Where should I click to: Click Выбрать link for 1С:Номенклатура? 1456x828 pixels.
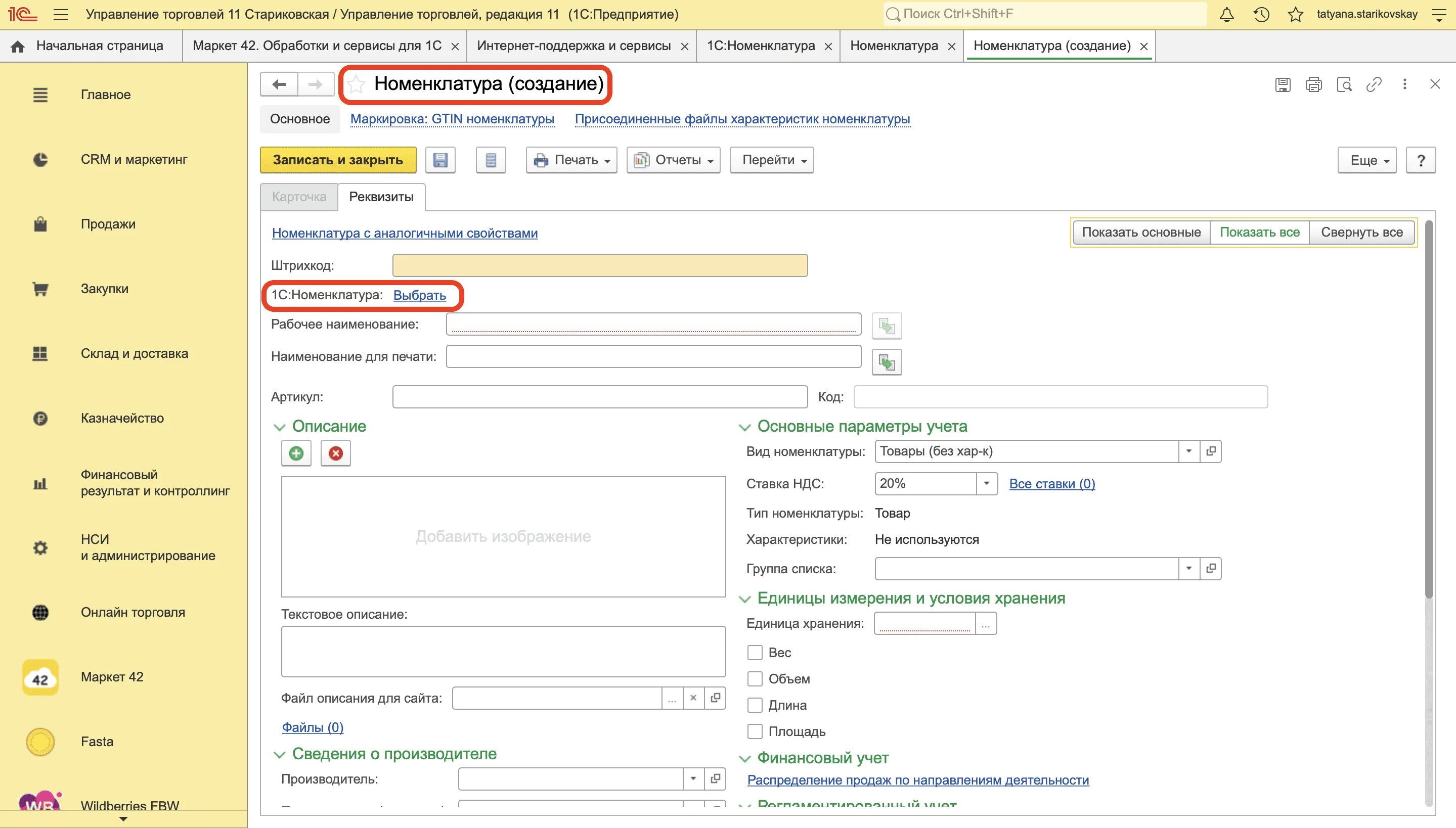point(419,295)
